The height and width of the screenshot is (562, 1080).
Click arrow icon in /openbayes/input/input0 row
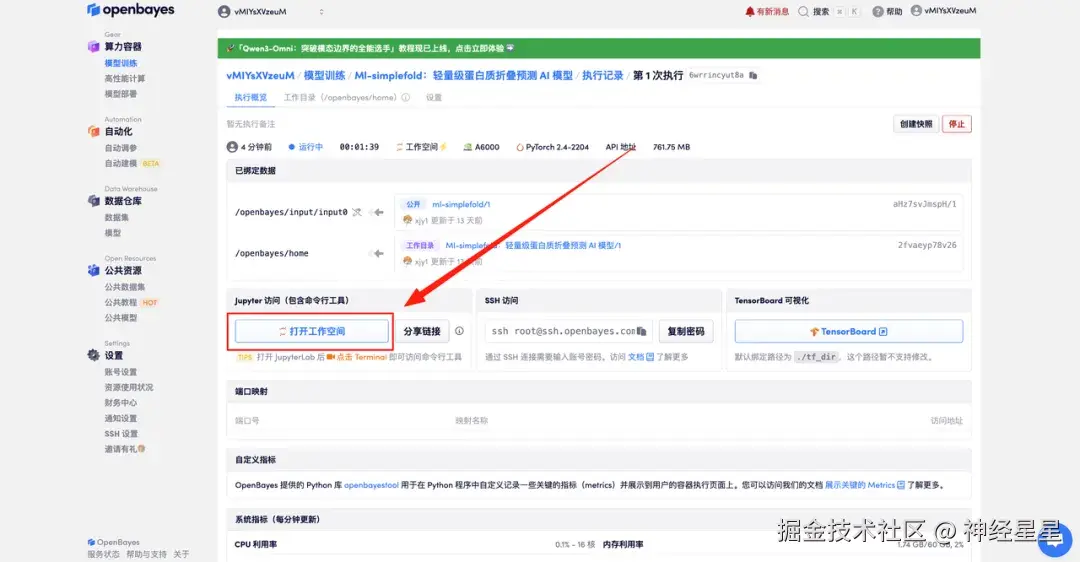[x=377, y=212]
